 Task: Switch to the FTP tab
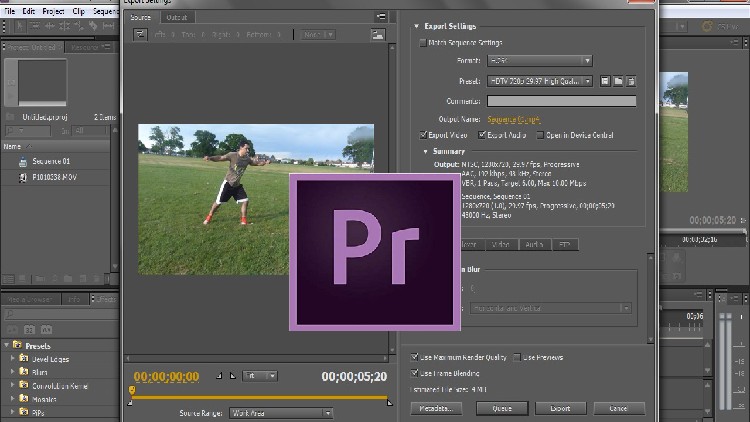click(565, 244)
